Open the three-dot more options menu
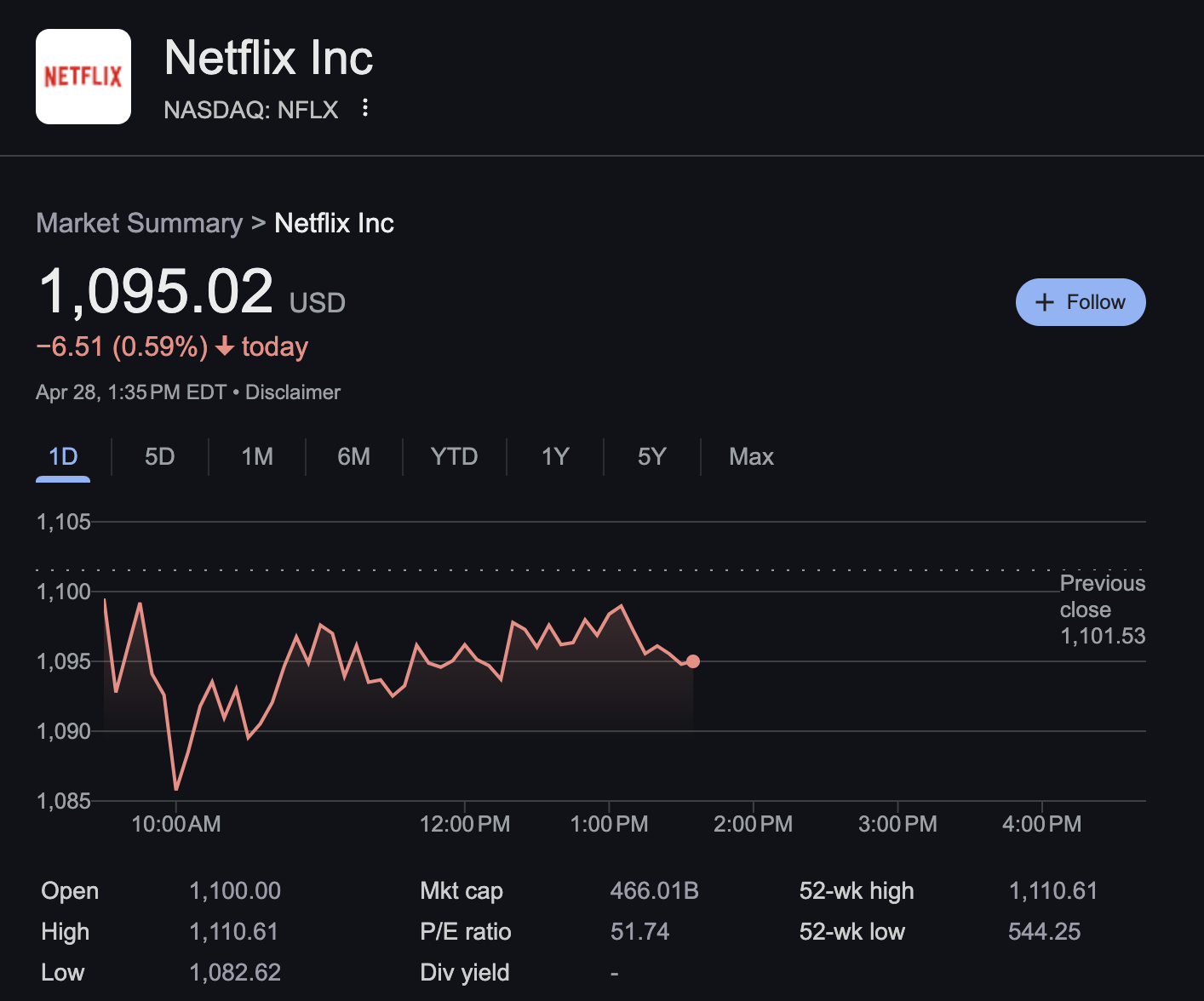This screenshot has width=1204, height=1001. (365, 107)
